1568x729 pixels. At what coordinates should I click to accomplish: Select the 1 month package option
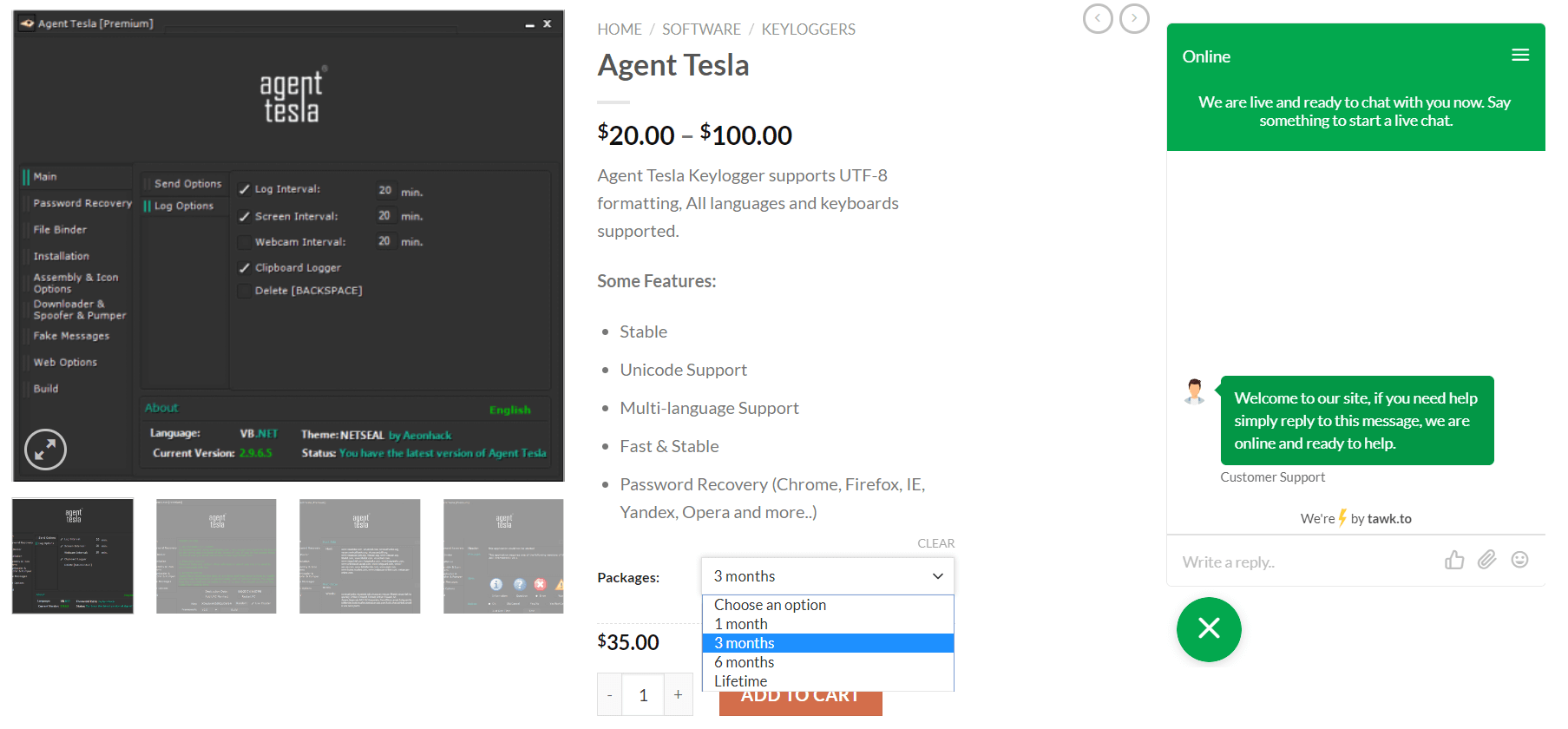828,624
